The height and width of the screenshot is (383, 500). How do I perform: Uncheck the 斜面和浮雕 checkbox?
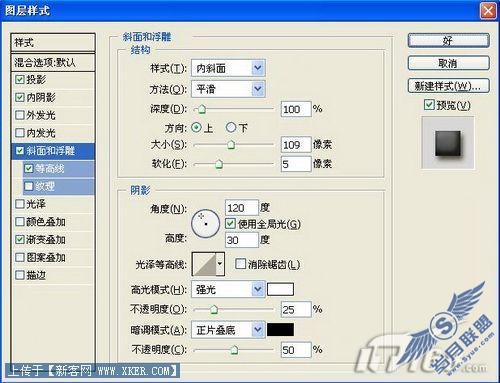point(20,151)
